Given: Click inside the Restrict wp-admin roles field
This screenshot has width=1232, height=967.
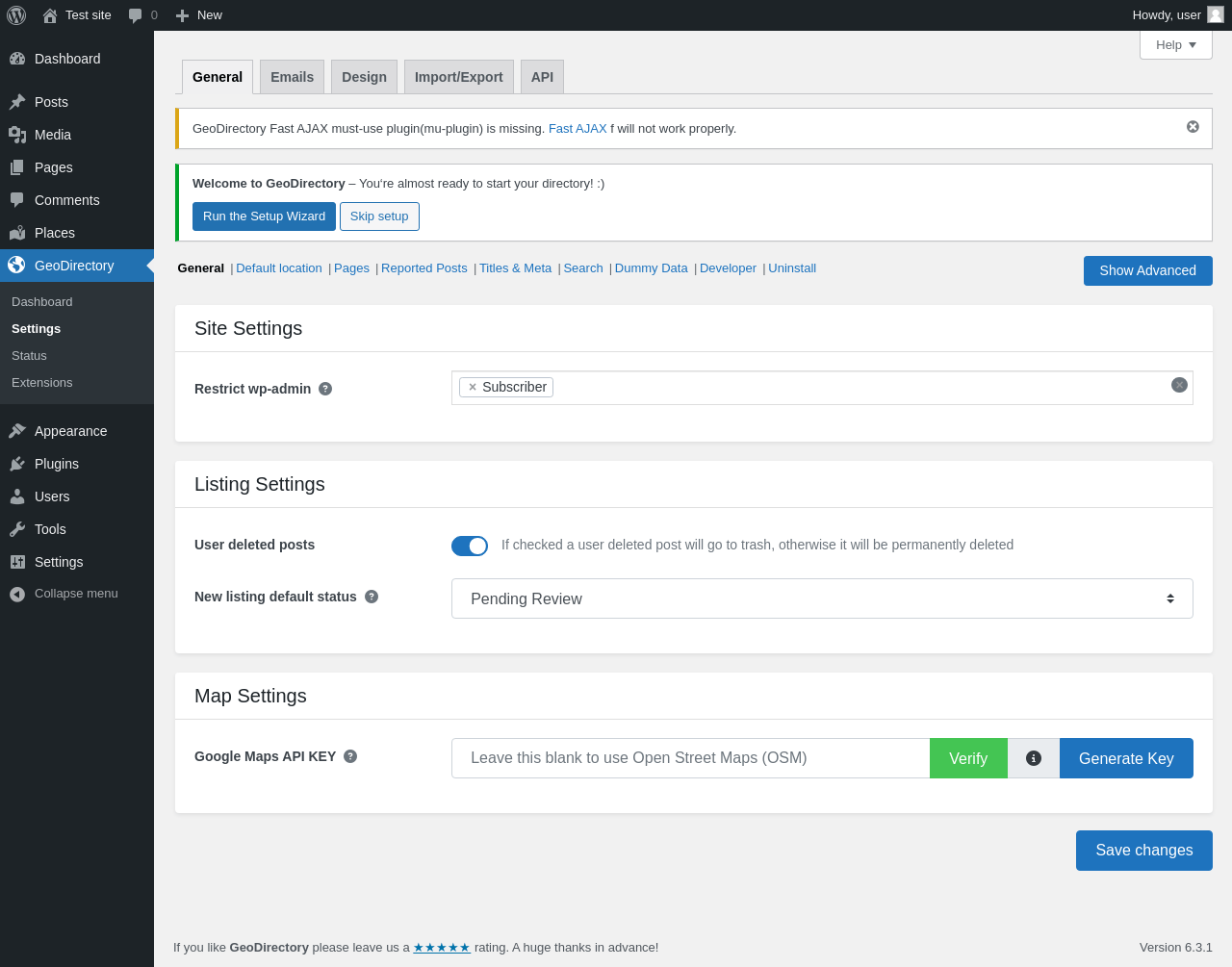Looking at the screenshot, I should click(822, 388).
